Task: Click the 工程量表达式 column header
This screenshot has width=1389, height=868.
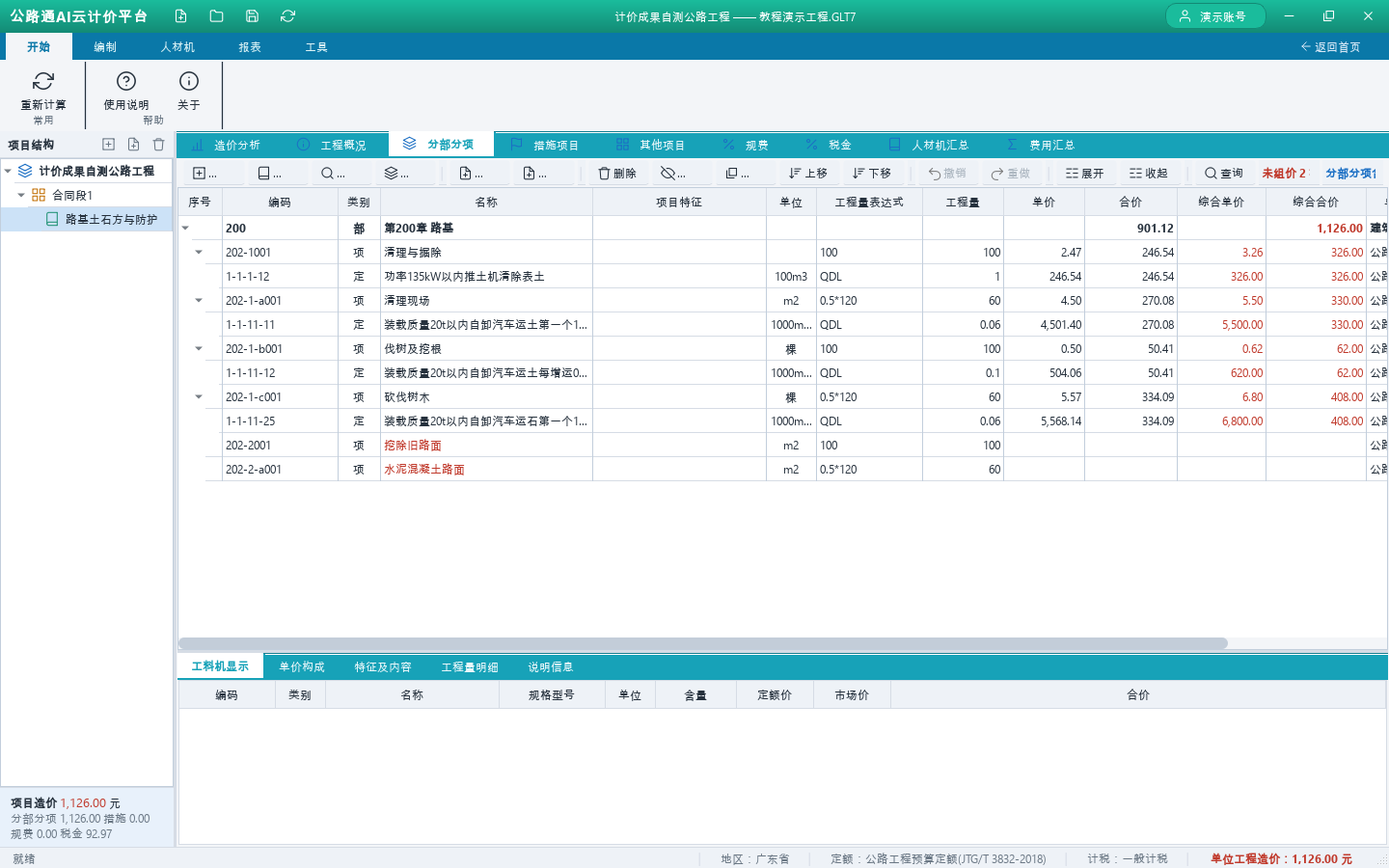Action: point(869,203)
